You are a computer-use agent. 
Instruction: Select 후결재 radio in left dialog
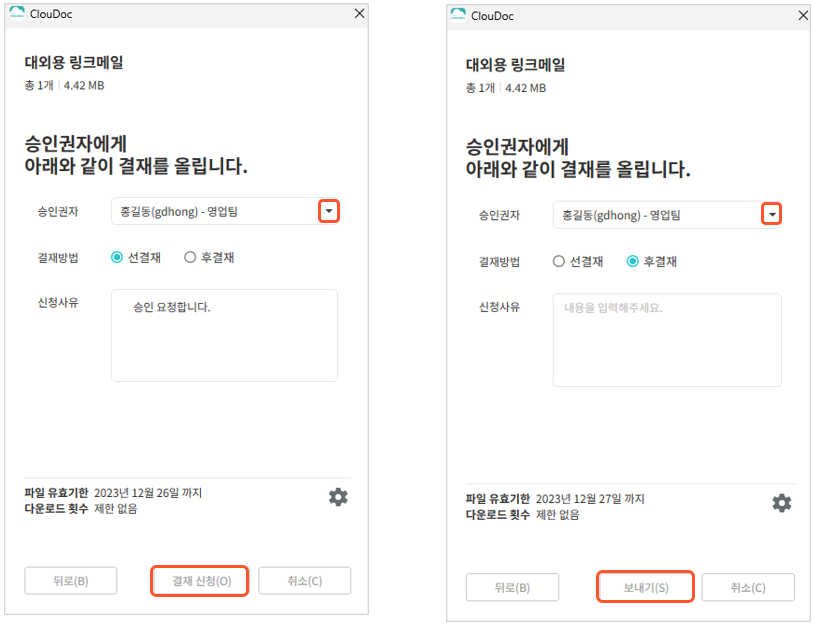tap(190, 257)
